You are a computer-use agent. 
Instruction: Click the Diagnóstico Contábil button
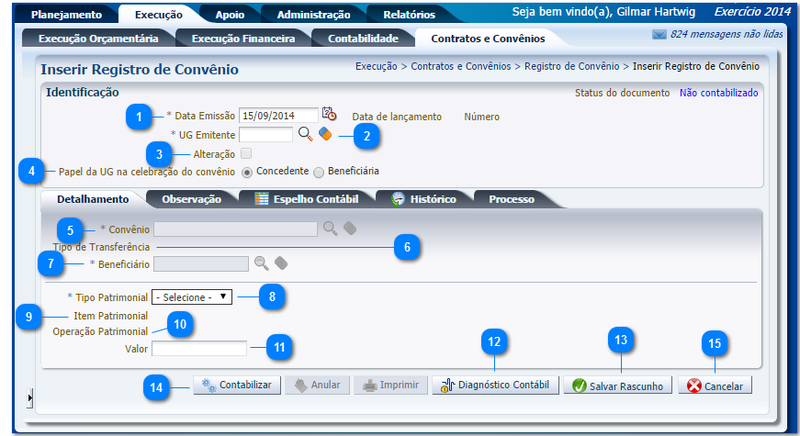pyautogui.click(x=496, y=385)
